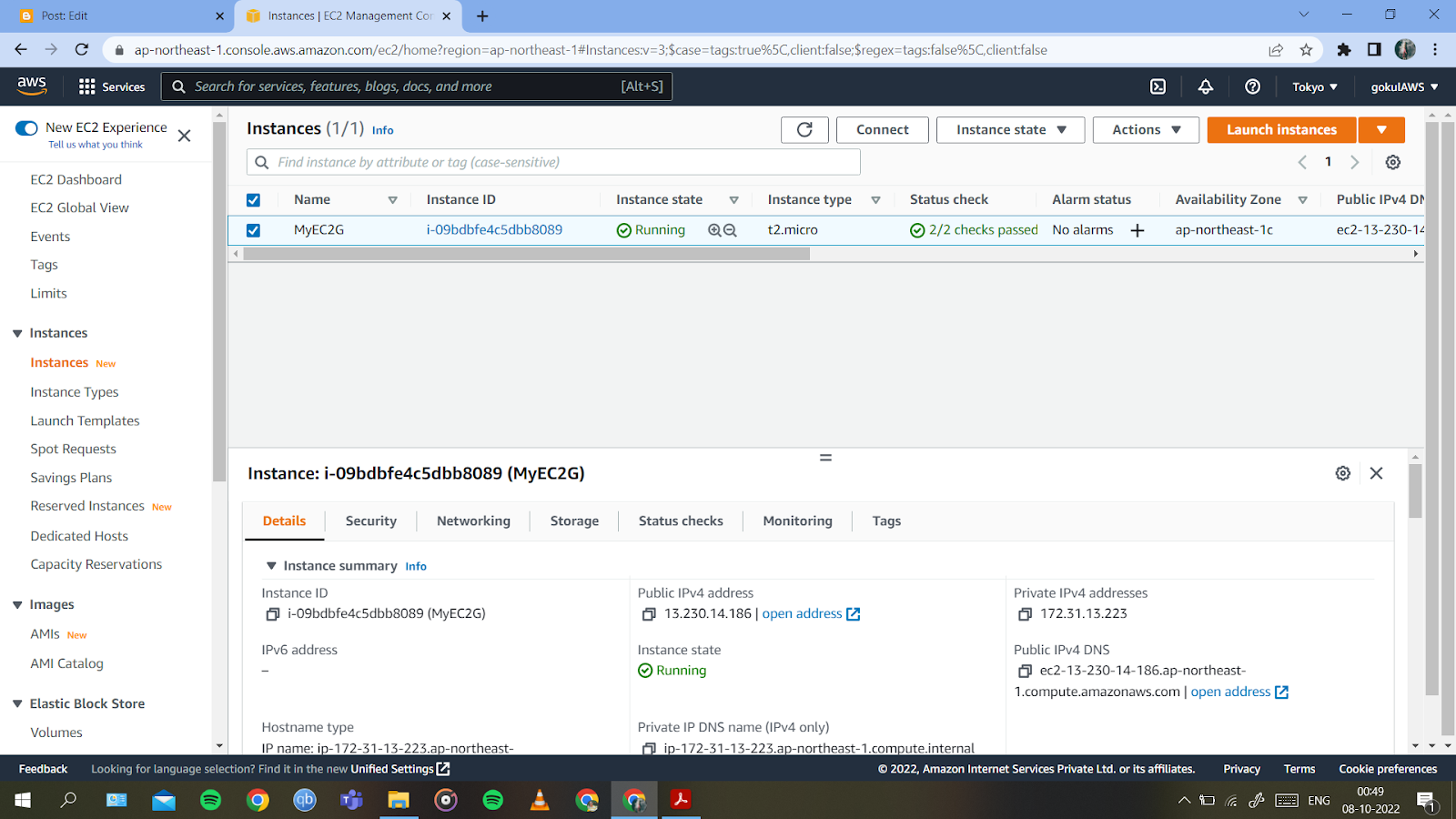
Task: Launch VLC media player from taskbar
Action: coord(540,800)
